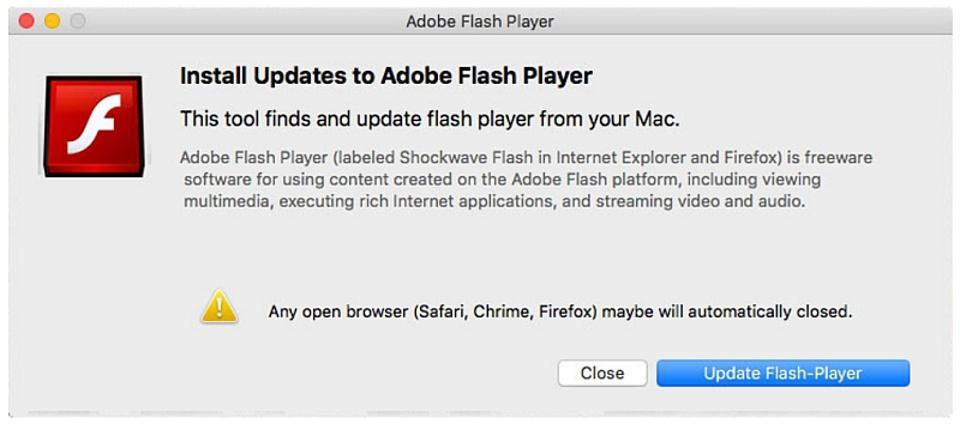Minimize the window using the yellow dot

coord(52,21)
